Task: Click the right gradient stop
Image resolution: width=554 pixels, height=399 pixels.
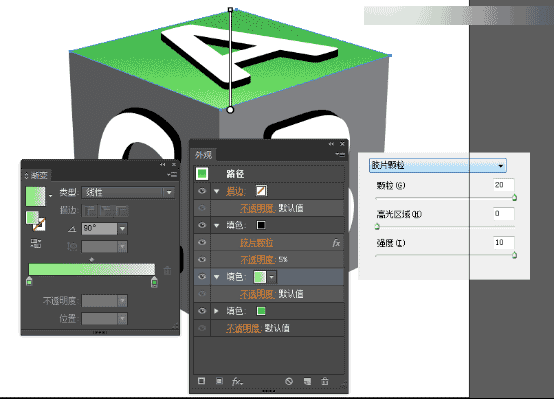Action: pos(154,282)
